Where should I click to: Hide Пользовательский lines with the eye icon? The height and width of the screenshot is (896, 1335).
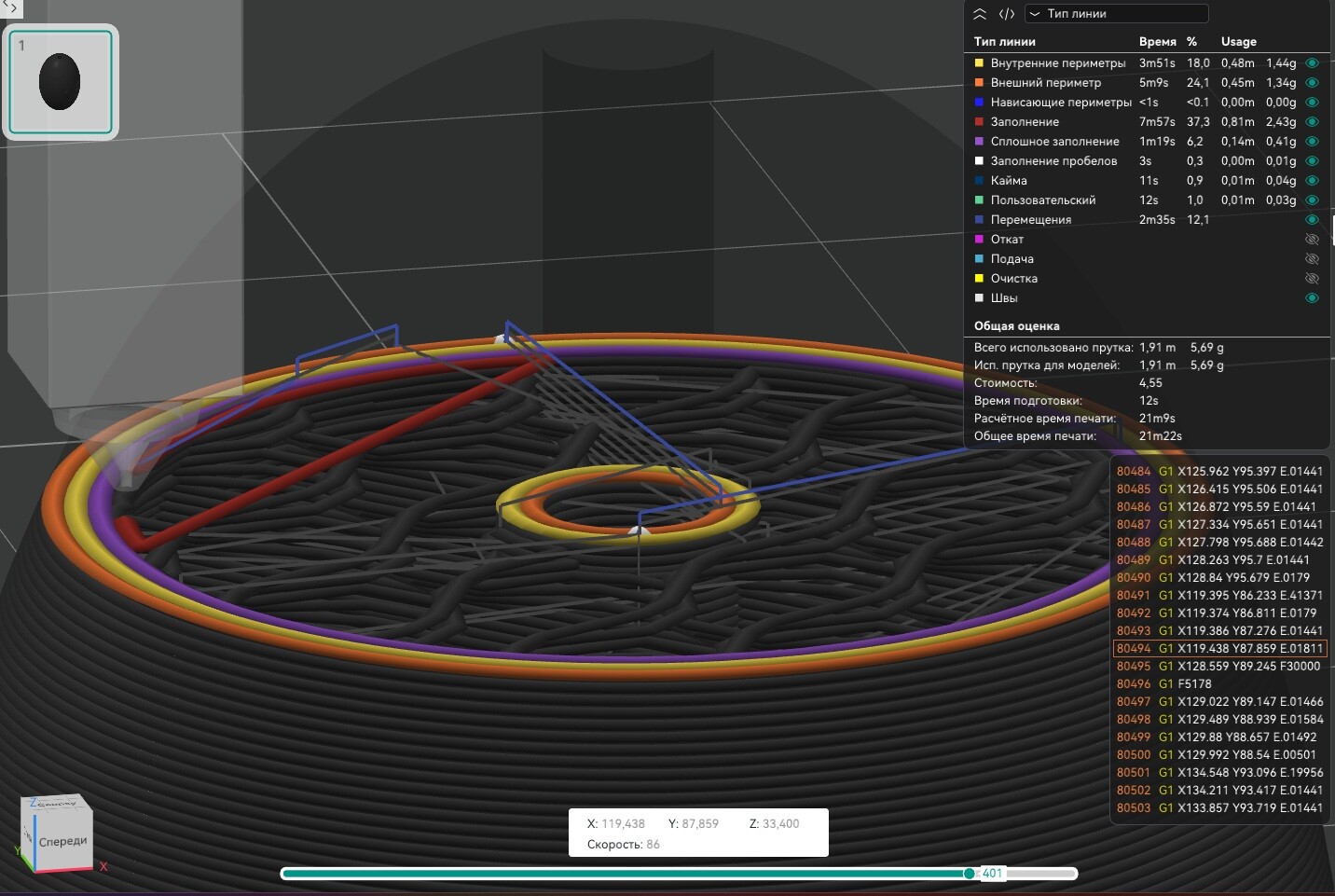[x=1312, y=200]
